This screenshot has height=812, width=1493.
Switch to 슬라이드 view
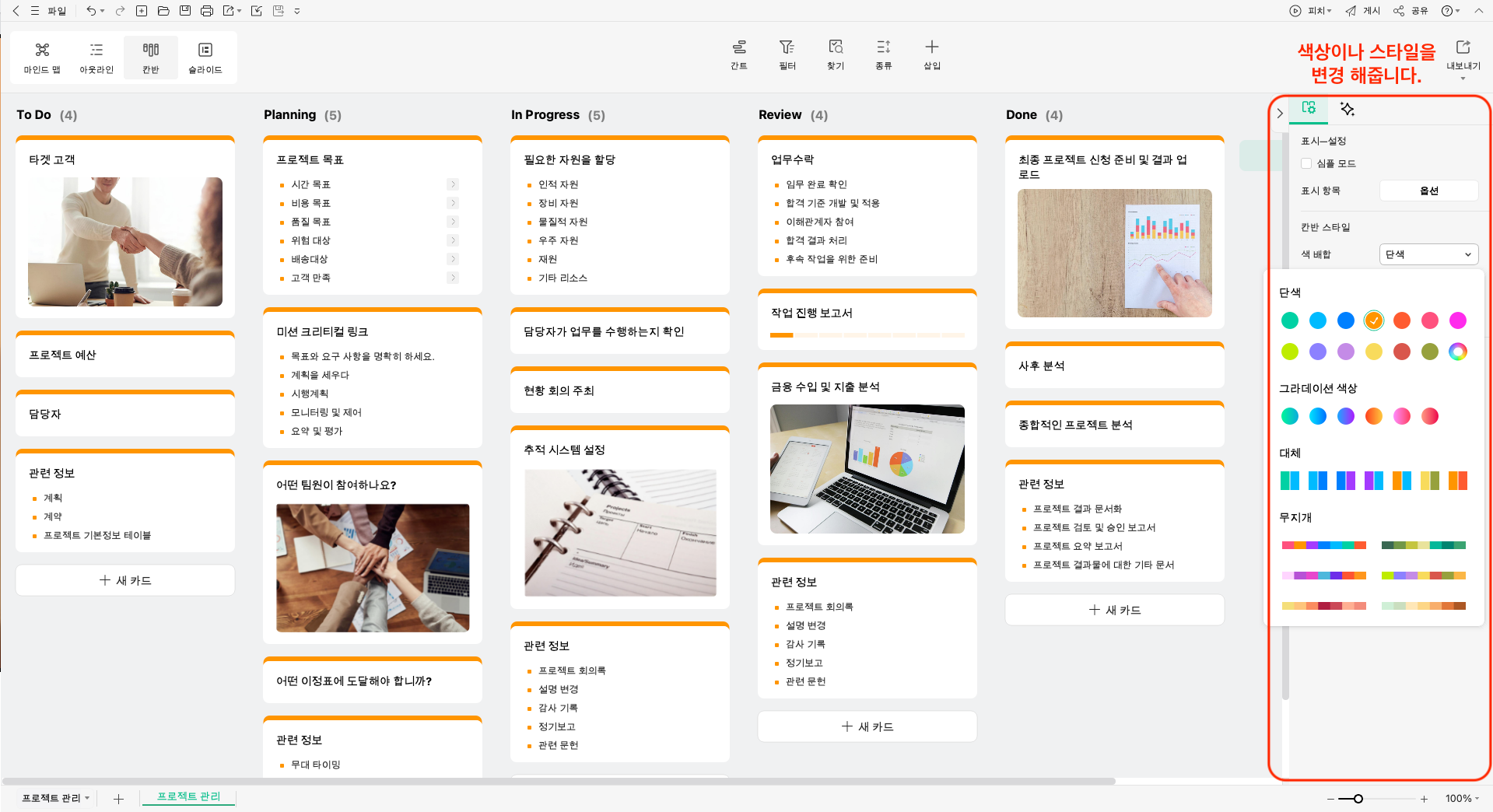point(205,56)
